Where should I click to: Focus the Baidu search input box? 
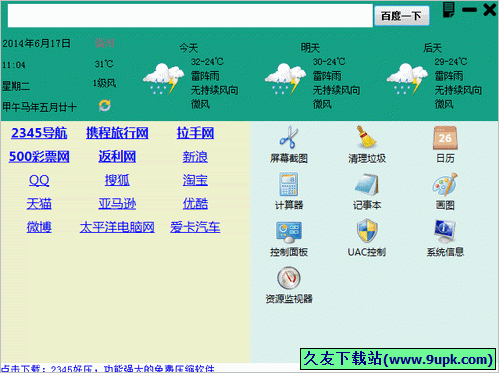(190, 16)
